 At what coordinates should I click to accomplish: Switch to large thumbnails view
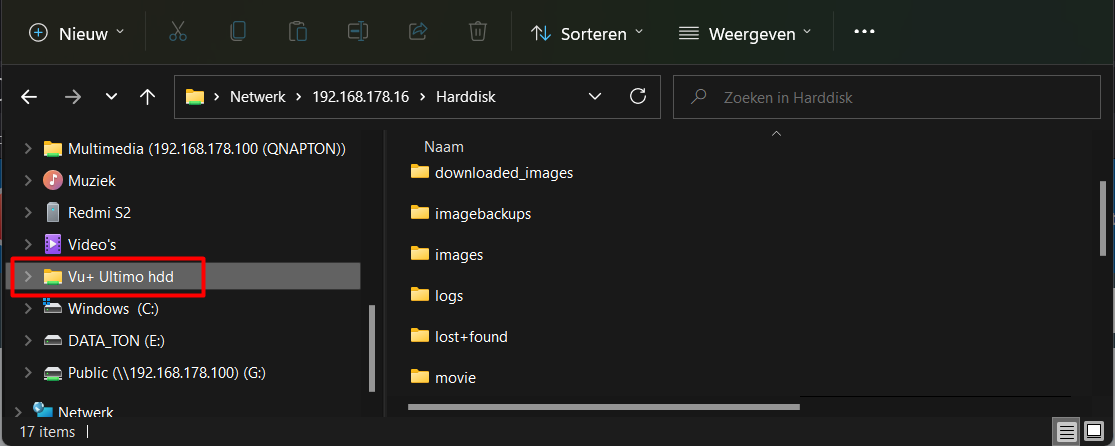(x=1094, y=432)
